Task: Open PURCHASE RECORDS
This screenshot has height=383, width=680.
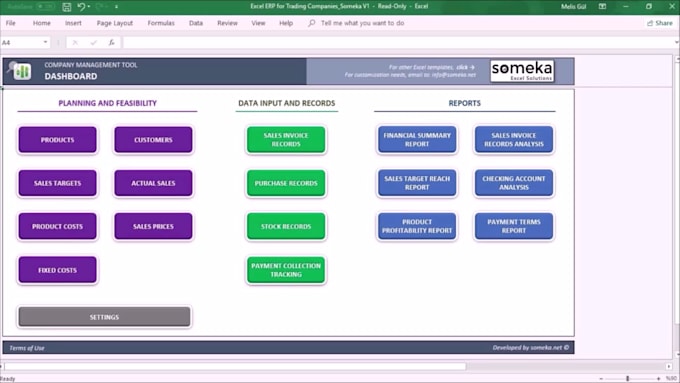Action: 286,183
